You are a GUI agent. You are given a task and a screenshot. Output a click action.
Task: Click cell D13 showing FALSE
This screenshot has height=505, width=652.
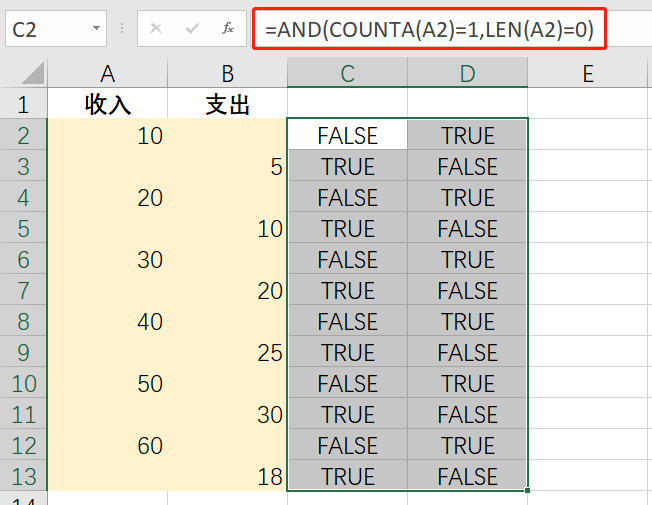pyautogui.click(x=467, y=475)
